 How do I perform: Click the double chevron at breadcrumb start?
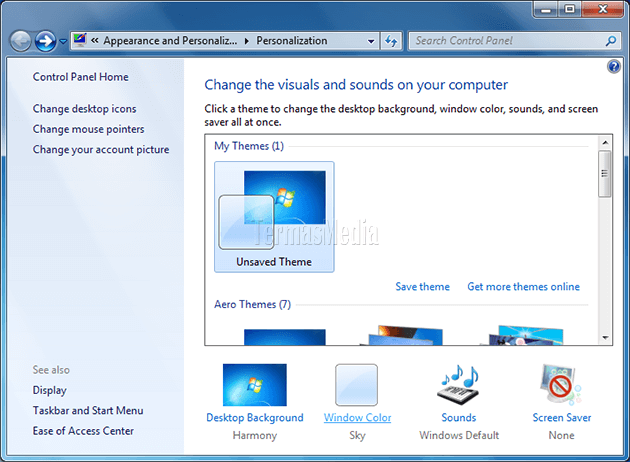pos(95,41)
